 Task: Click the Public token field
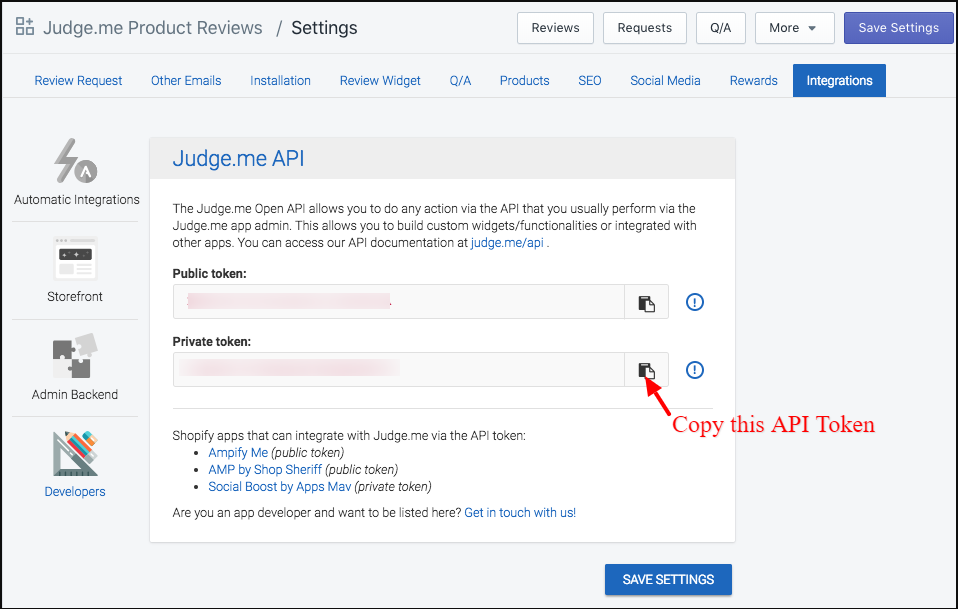(x=398, y=302)
